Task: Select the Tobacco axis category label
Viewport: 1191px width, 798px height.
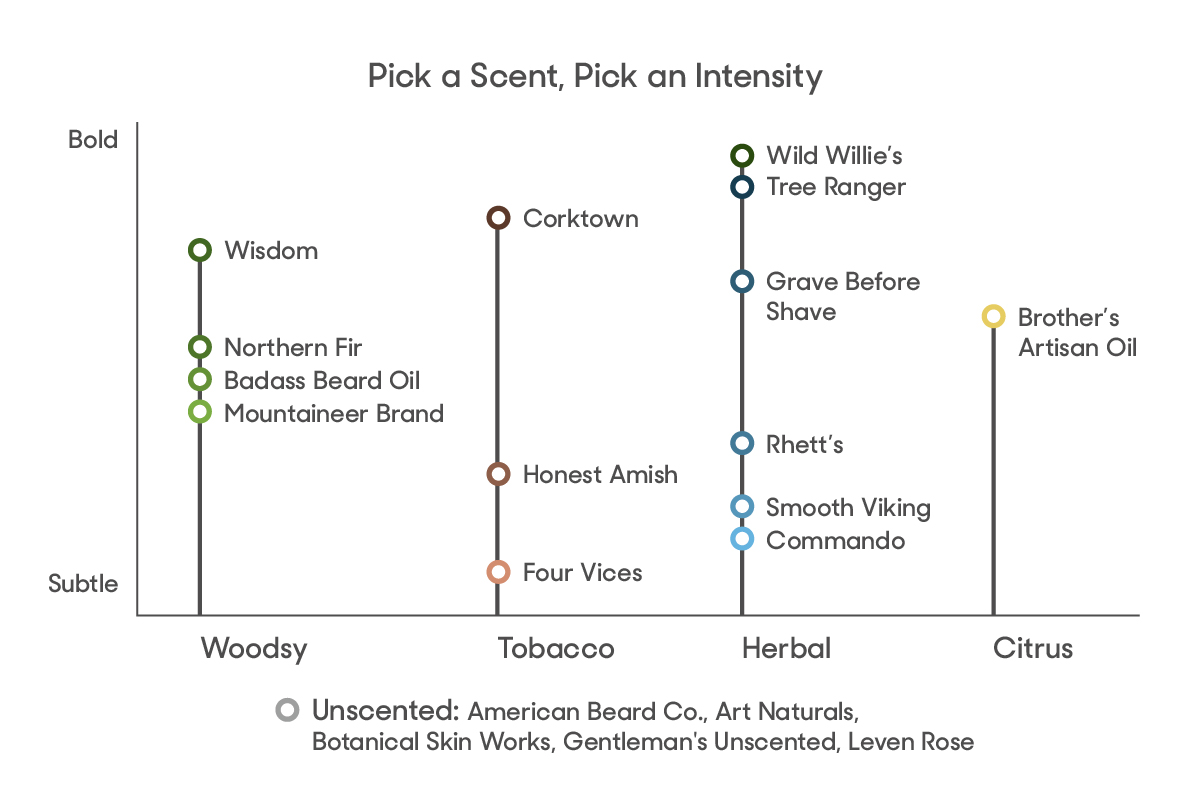Action: (x=556, y=648)
